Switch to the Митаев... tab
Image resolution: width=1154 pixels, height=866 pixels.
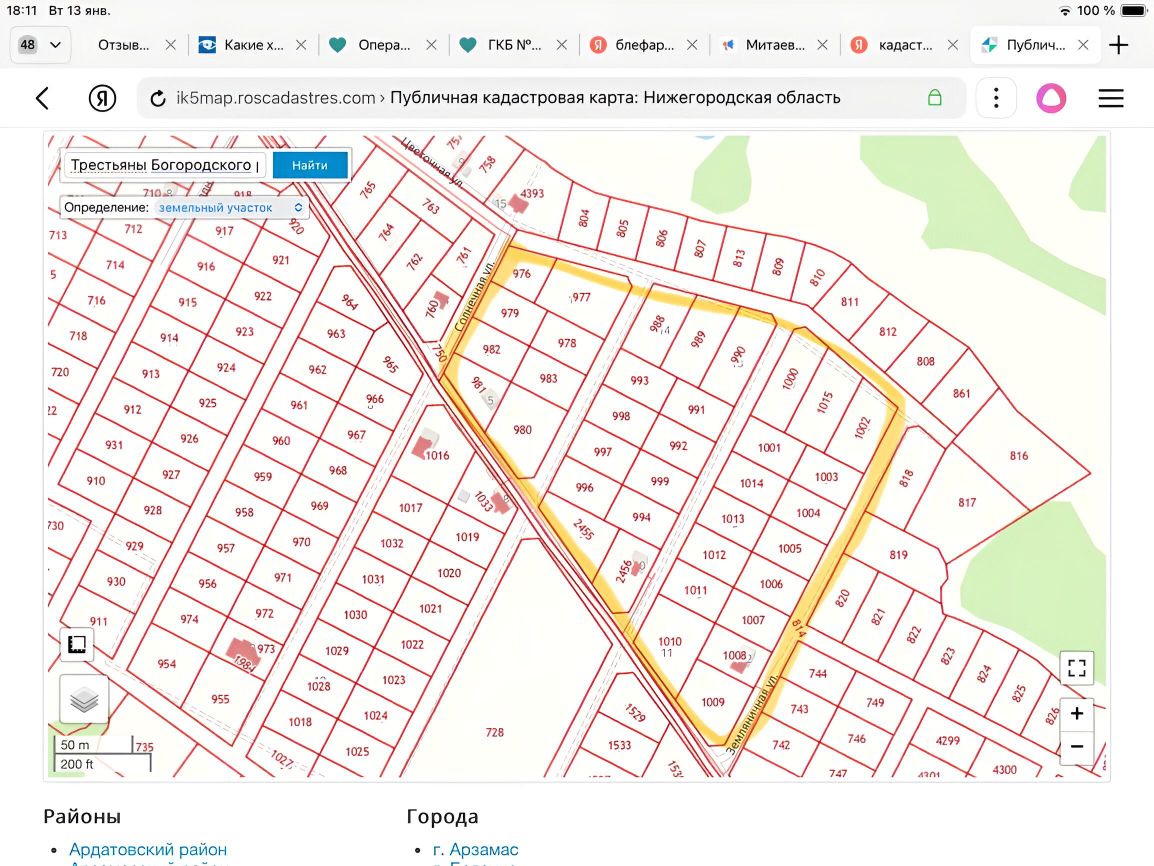(x=775, y=45)
